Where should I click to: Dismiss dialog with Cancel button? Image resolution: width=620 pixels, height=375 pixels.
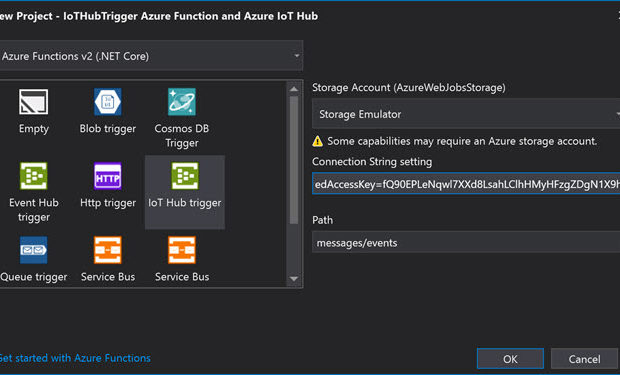[584, 359]
